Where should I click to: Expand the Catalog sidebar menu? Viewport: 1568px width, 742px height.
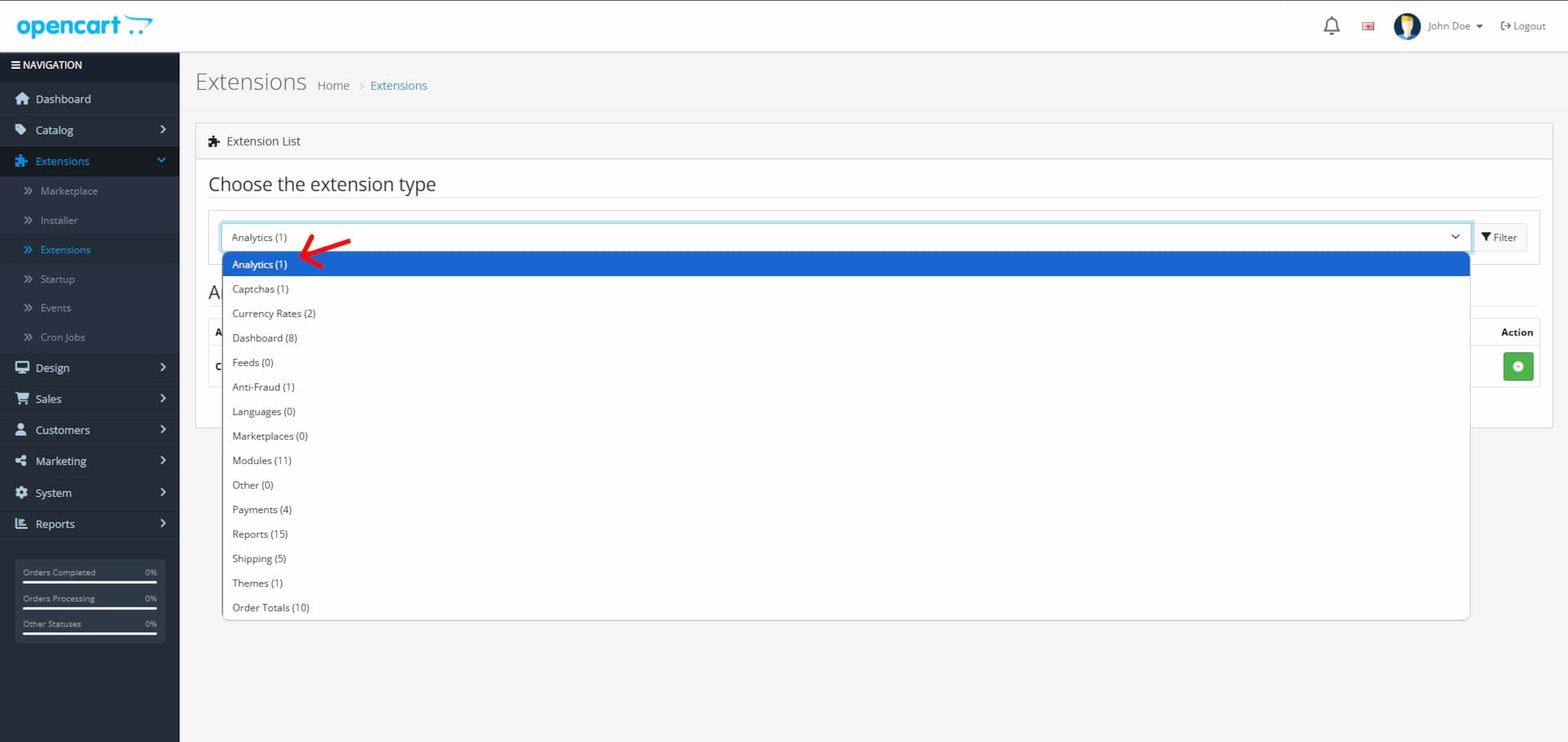point(89,130)
